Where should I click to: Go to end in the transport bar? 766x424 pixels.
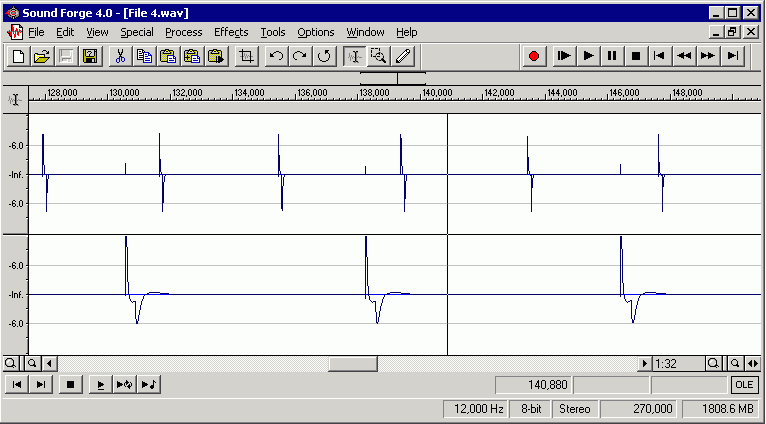click(732, 56)
